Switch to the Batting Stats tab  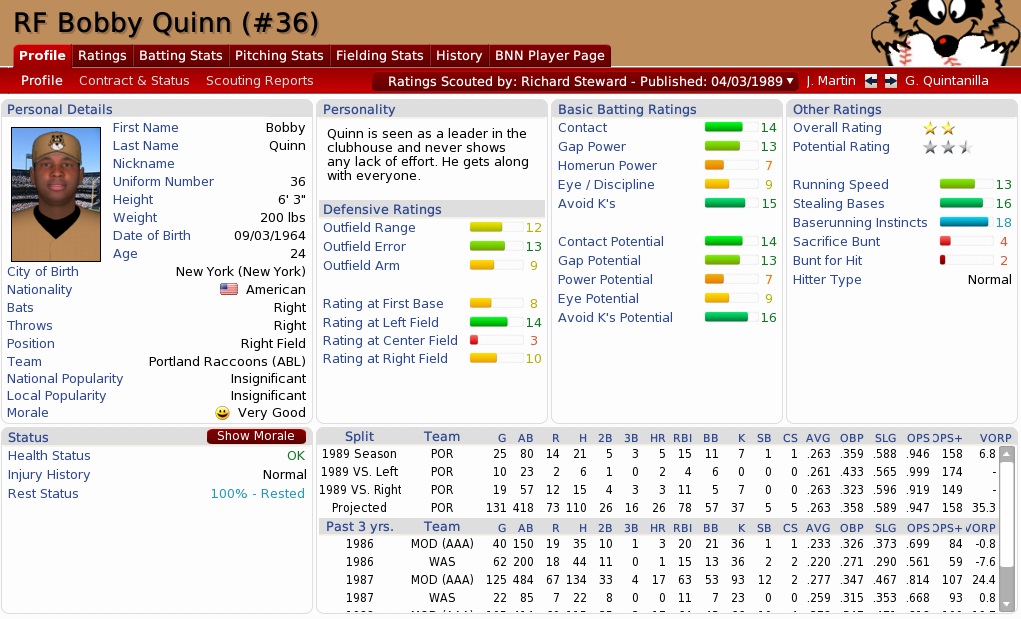180,56
